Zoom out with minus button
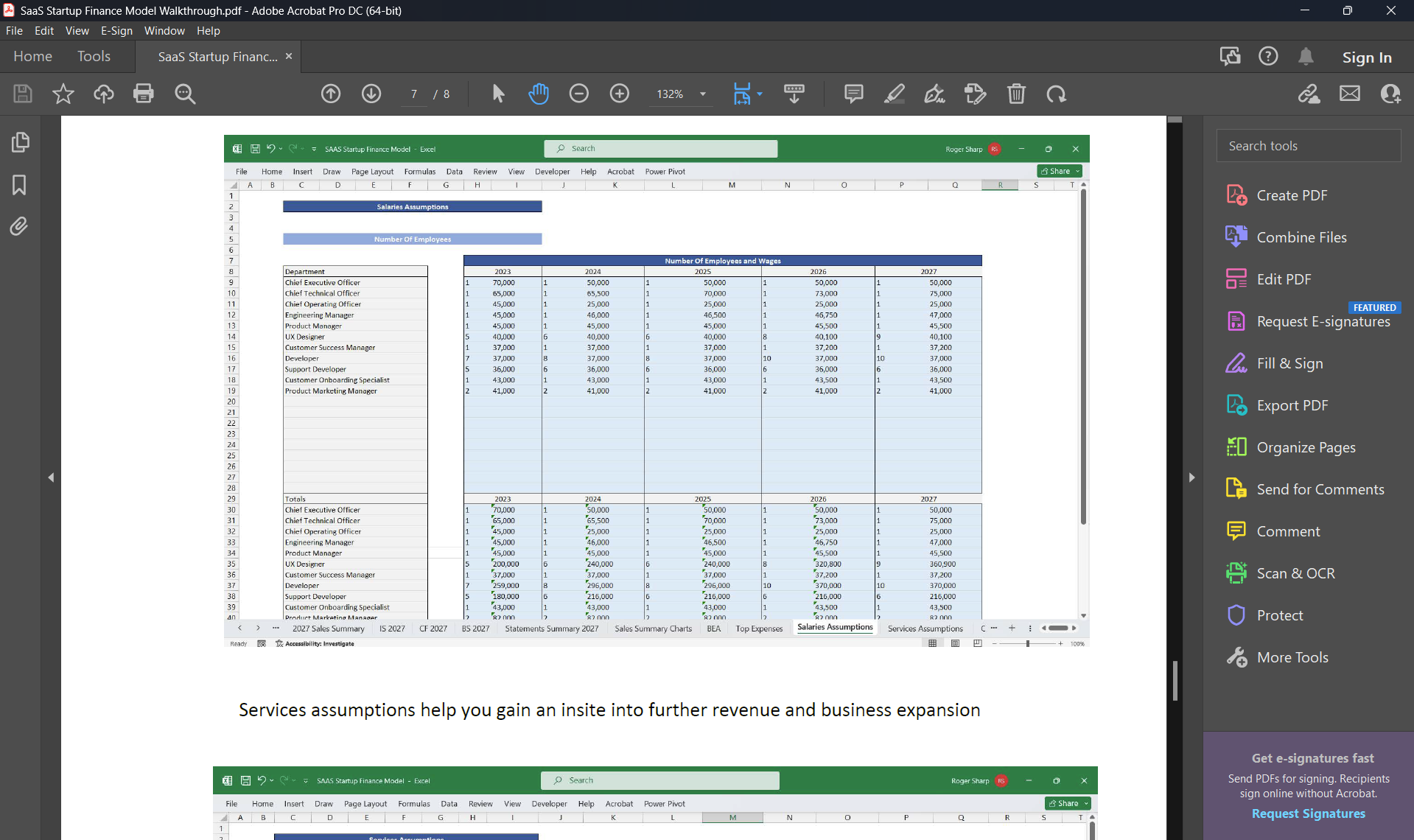 (x=579, y=94)
